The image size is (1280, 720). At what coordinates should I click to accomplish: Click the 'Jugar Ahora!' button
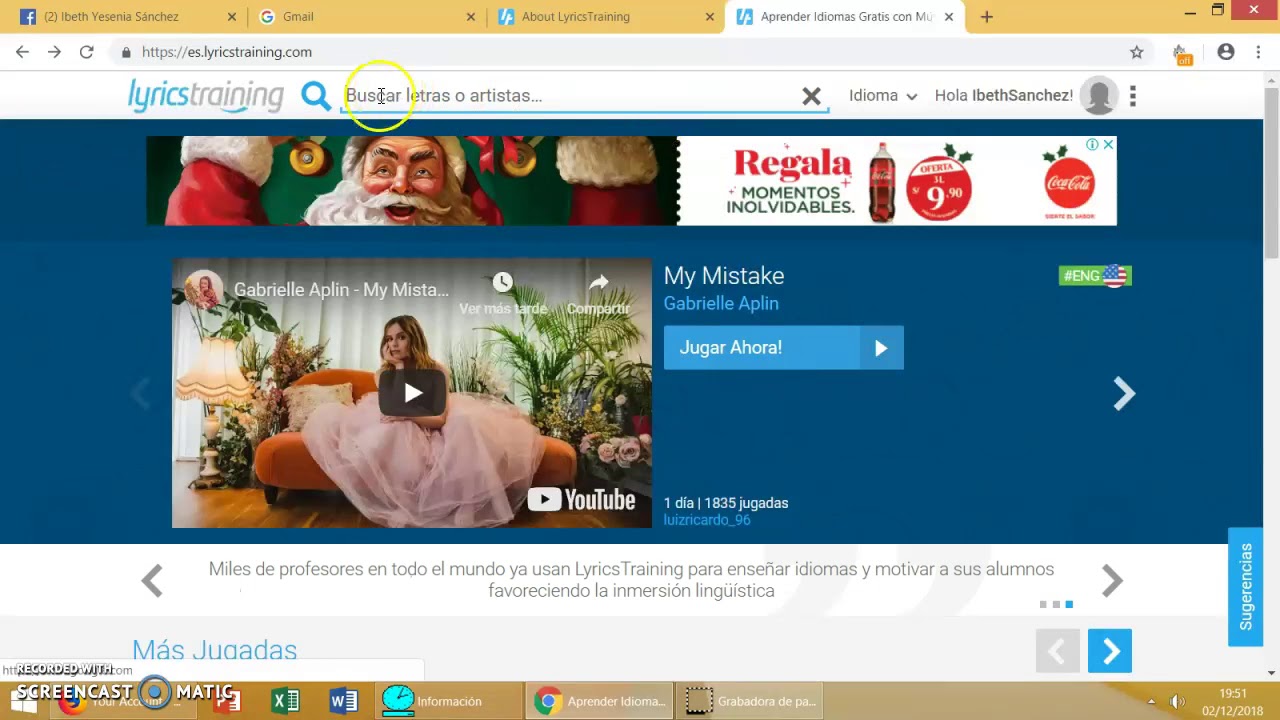[783, 348]
